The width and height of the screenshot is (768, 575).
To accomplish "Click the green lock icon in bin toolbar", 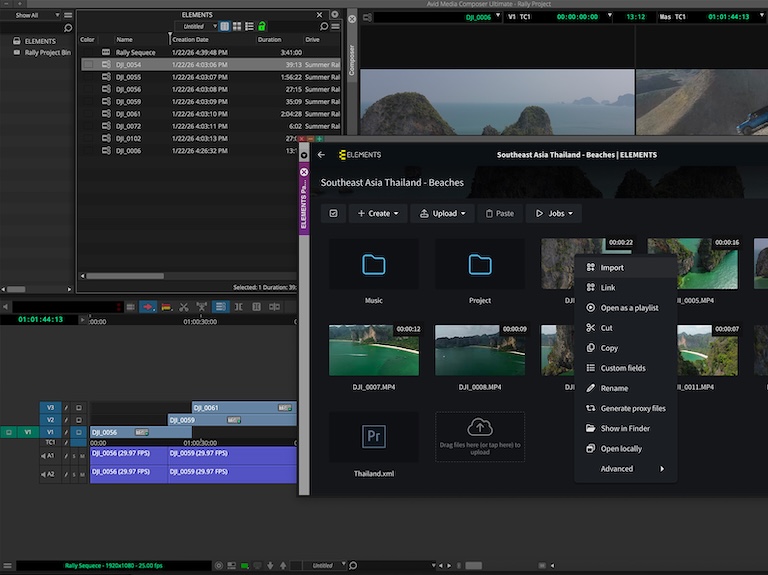I will pyautogui.click(x=262, y=26).
